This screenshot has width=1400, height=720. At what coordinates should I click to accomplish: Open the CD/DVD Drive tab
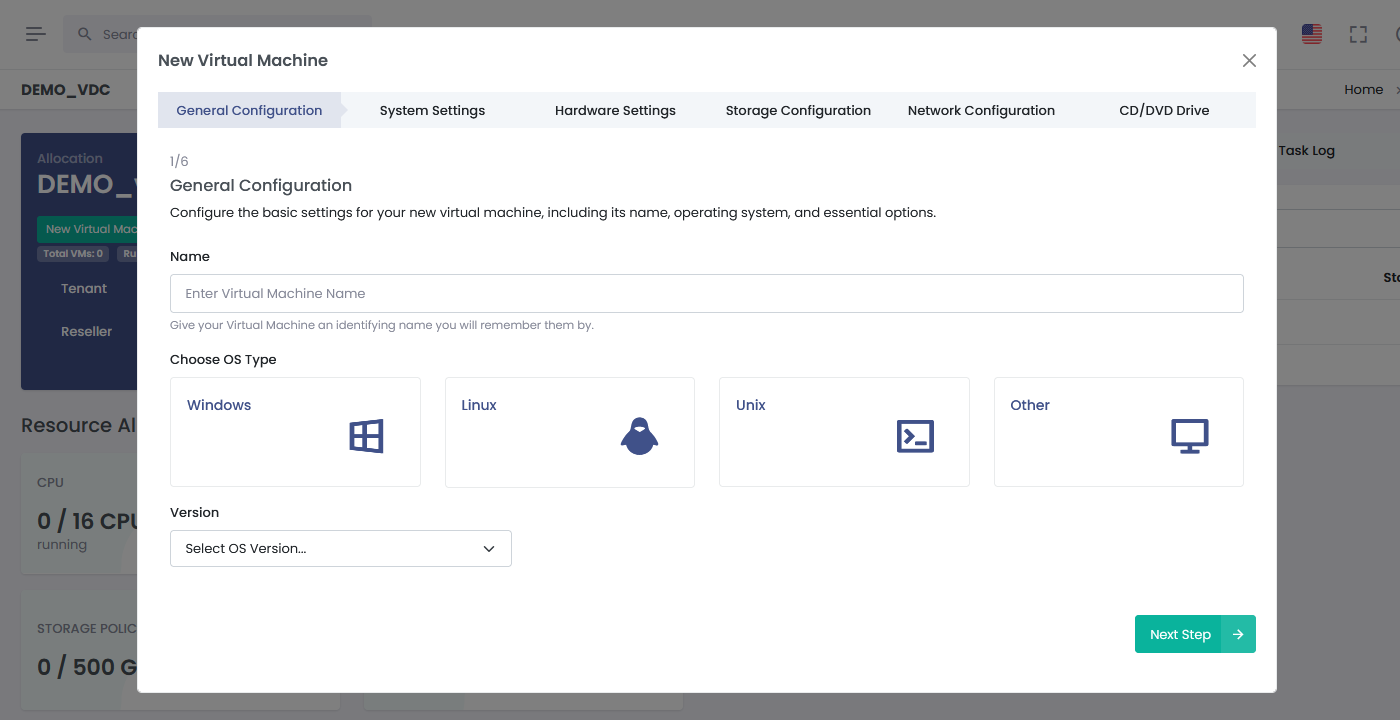[x=1164, y=110]
